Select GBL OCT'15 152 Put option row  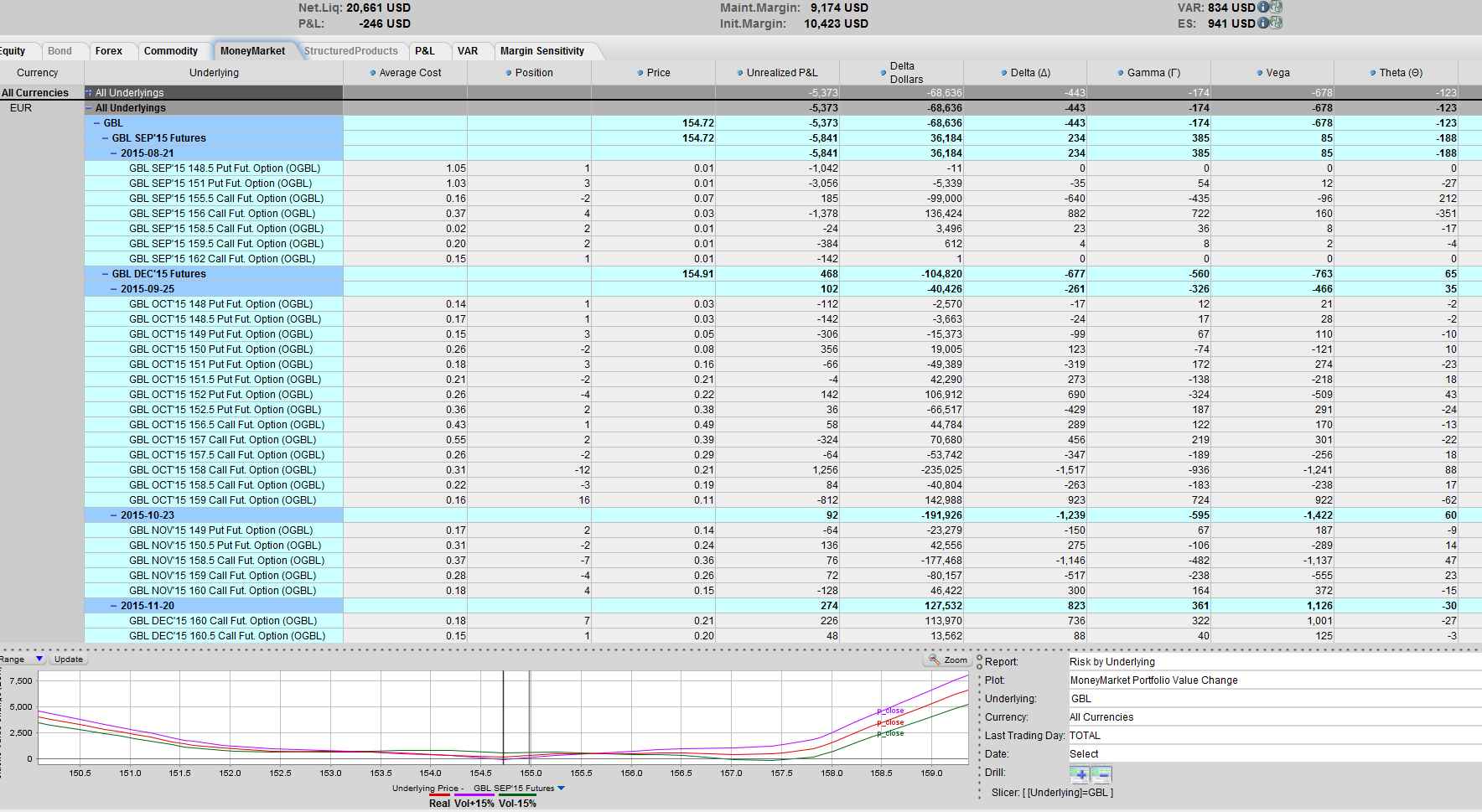[x=783, y=395]
